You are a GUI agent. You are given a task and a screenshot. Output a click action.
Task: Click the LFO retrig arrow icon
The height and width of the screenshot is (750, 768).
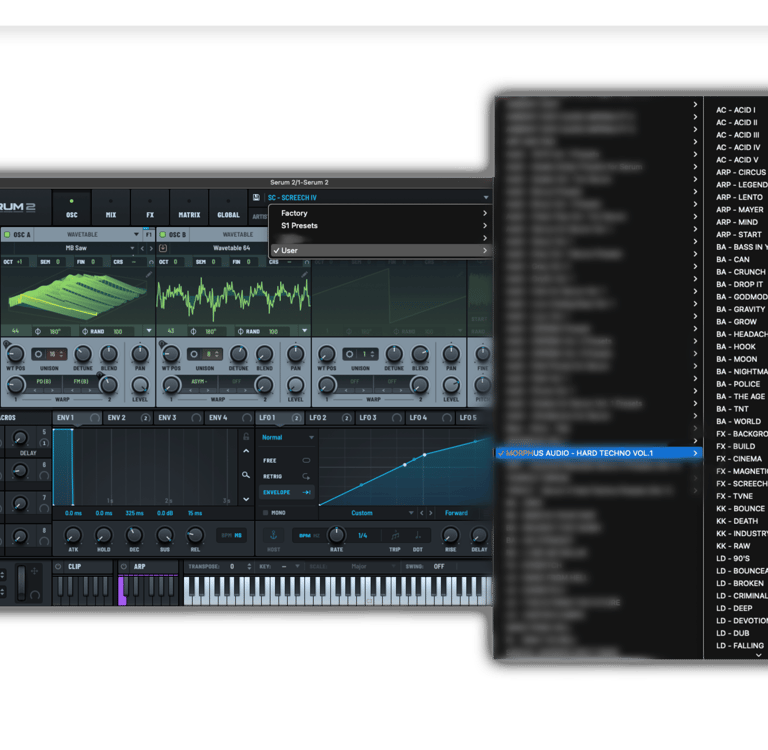click(x=306, y=476)
